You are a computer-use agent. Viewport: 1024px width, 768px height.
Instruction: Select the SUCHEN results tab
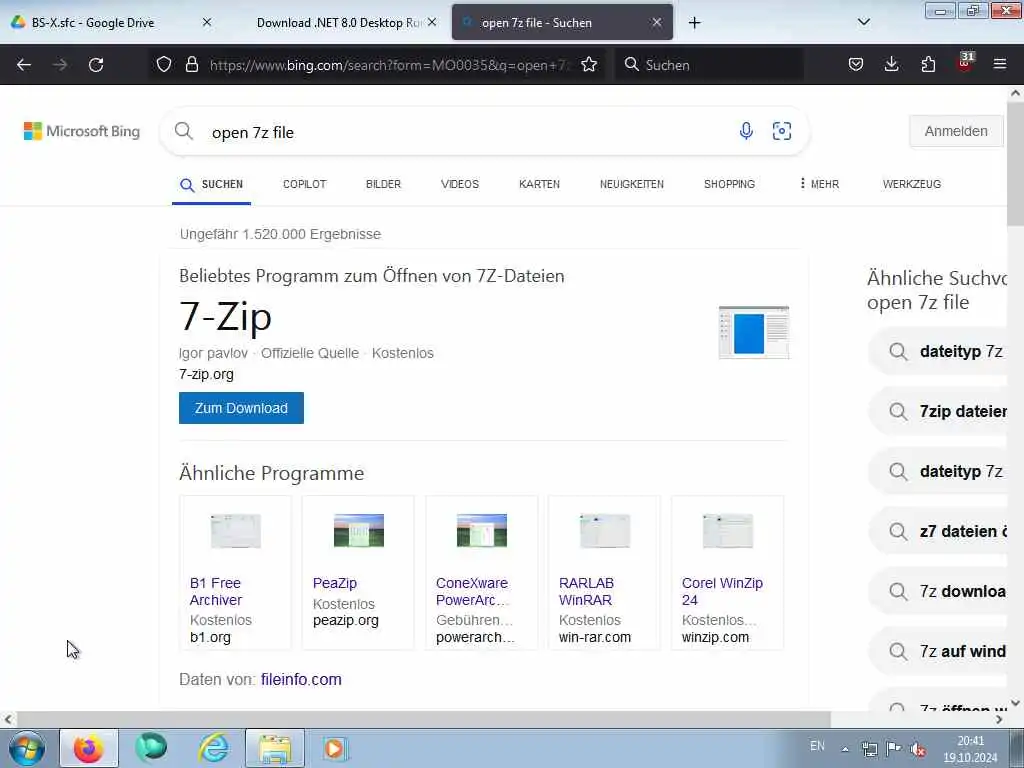point(212,185)
